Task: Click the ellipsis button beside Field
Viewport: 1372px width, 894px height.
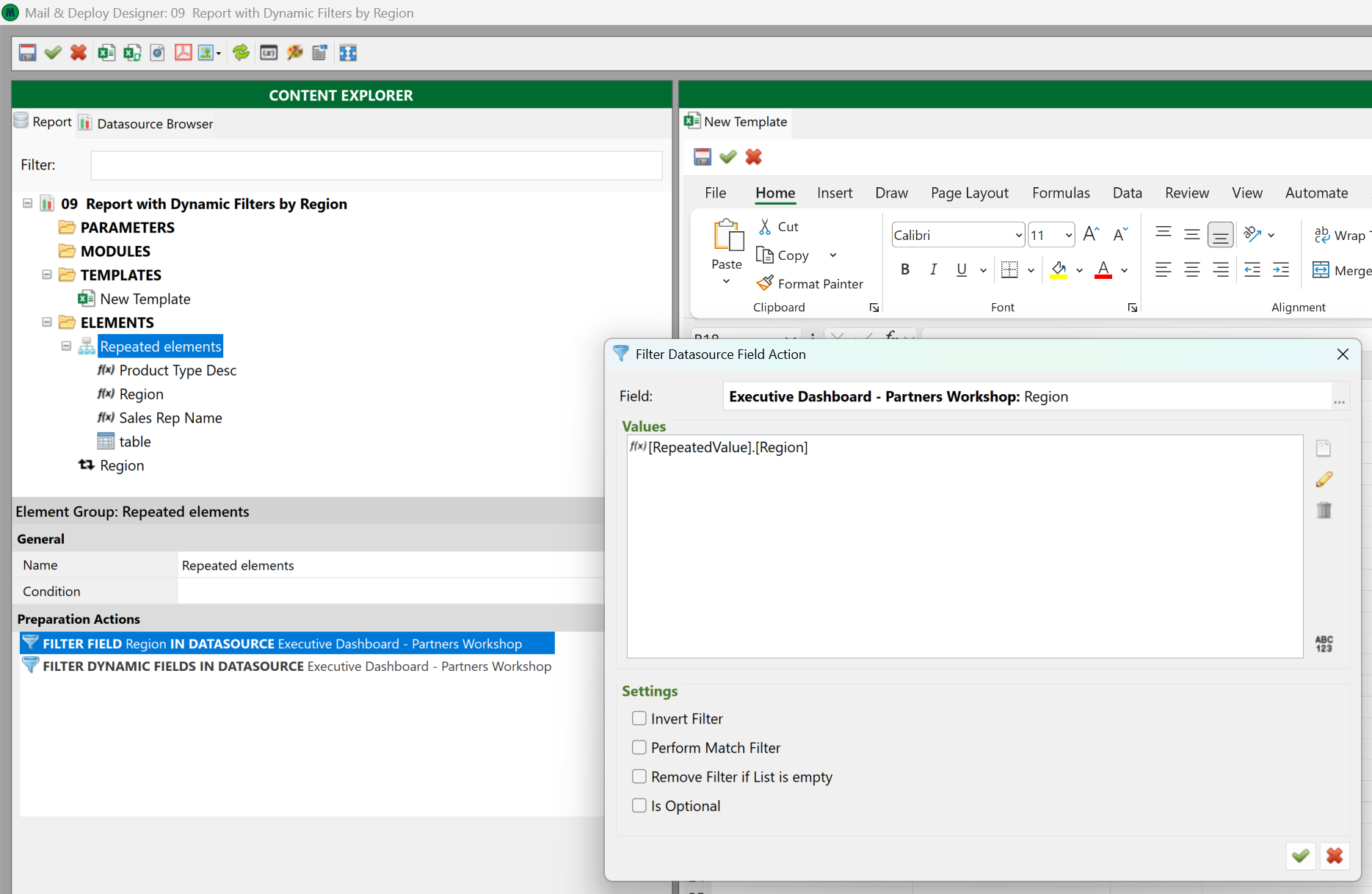Action: tap(1339, 400)
